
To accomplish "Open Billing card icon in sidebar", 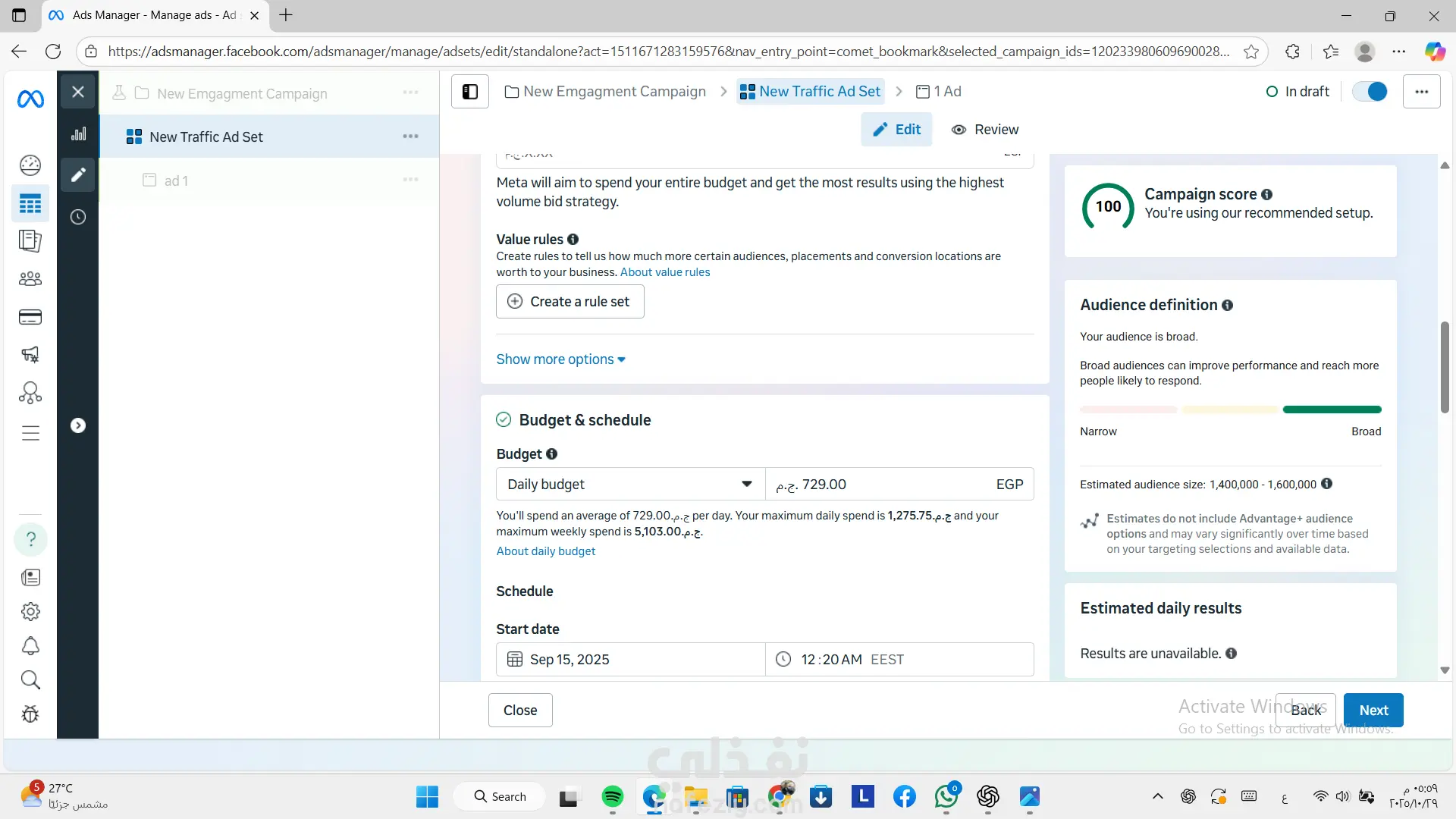I will click(x=30, y=317).
